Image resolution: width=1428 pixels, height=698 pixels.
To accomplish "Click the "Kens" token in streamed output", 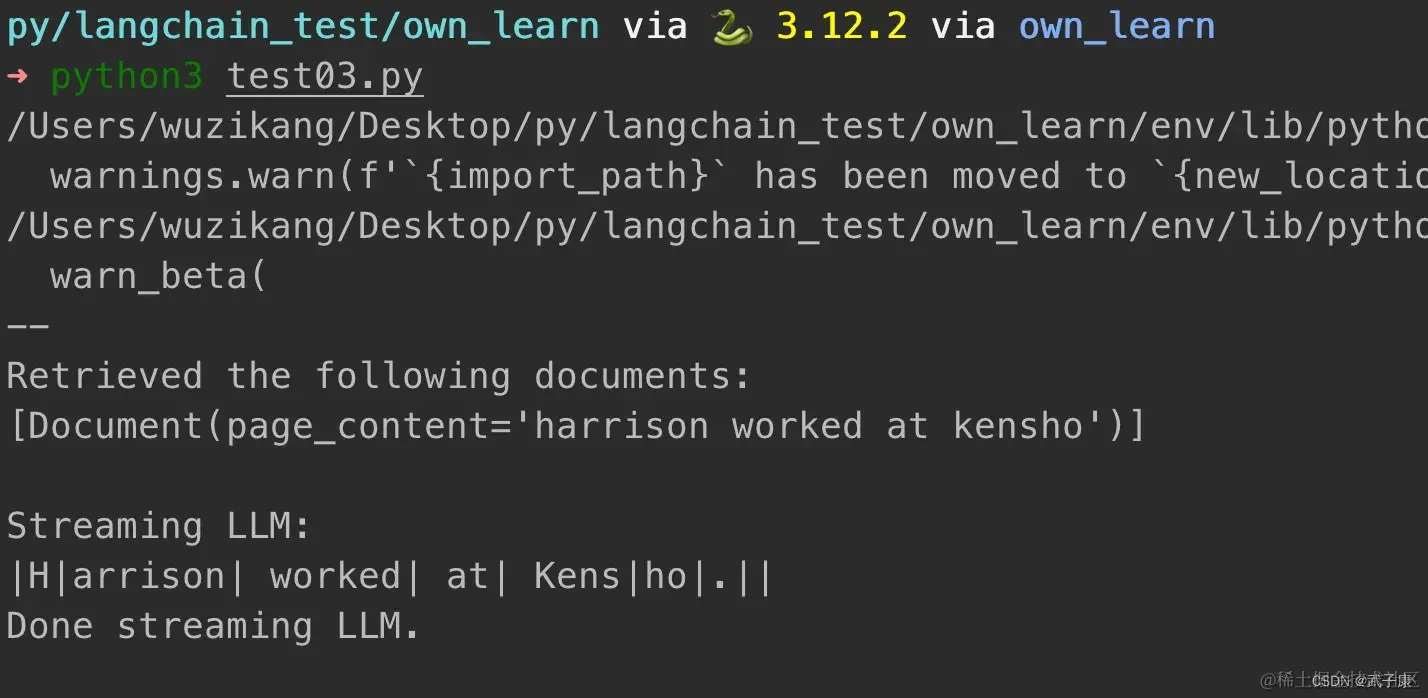I will pyautogui.click(x=578, y=577).
